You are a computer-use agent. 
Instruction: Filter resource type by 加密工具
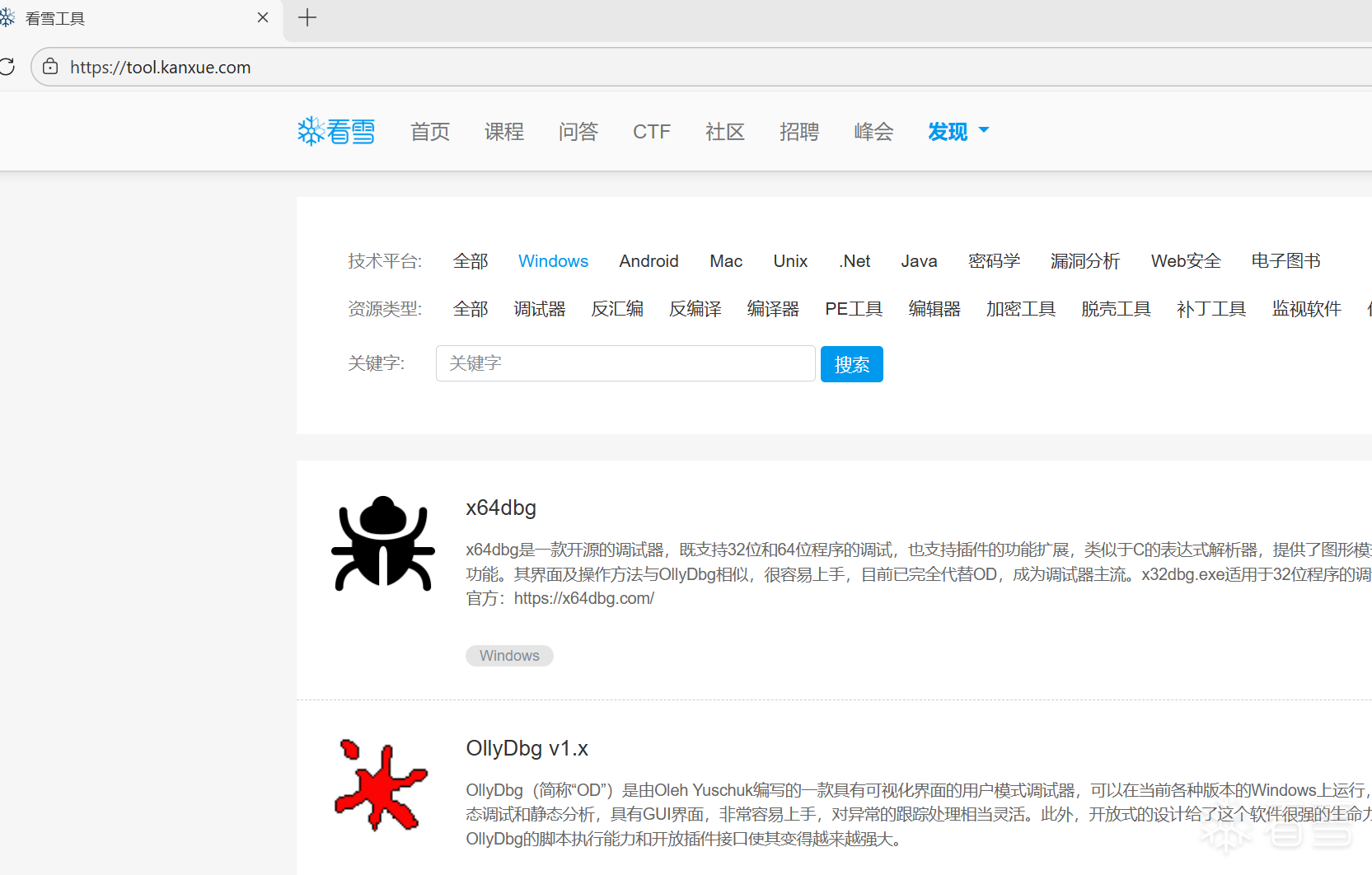pyautogui.click(x=1021, y=309)
